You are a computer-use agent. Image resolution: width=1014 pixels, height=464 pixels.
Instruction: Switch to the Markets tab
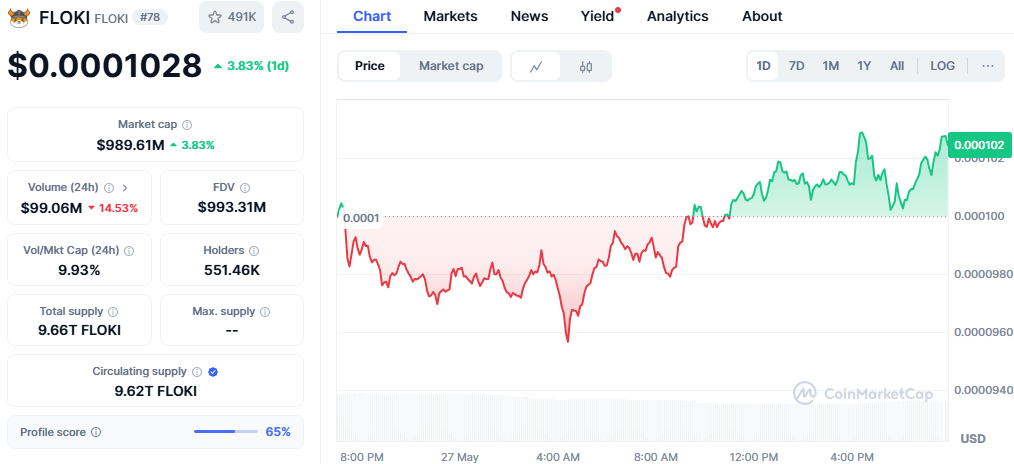tap(450, 16)
